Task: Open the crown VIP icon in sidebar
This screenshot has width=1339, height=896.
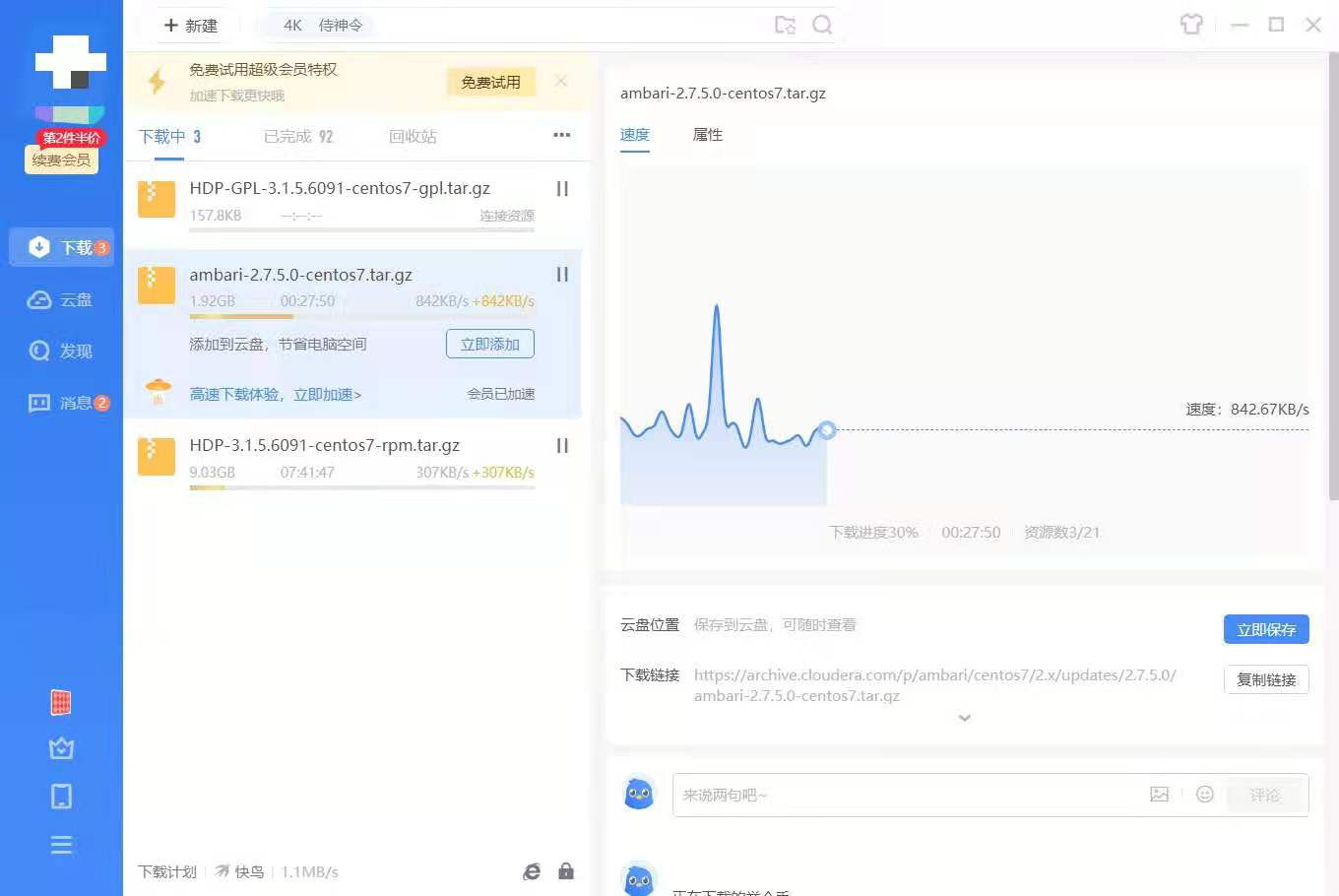Action: 61,748
